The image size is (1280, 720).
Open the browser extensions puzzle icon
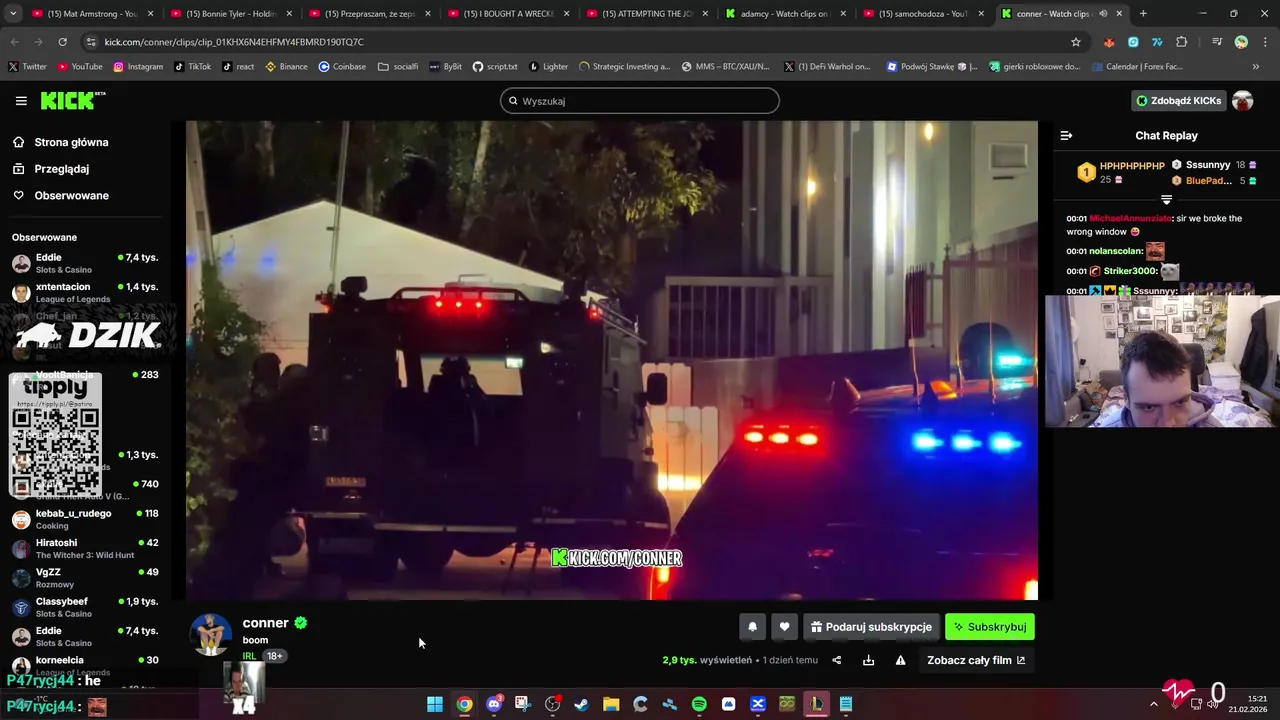(1181, 42)
